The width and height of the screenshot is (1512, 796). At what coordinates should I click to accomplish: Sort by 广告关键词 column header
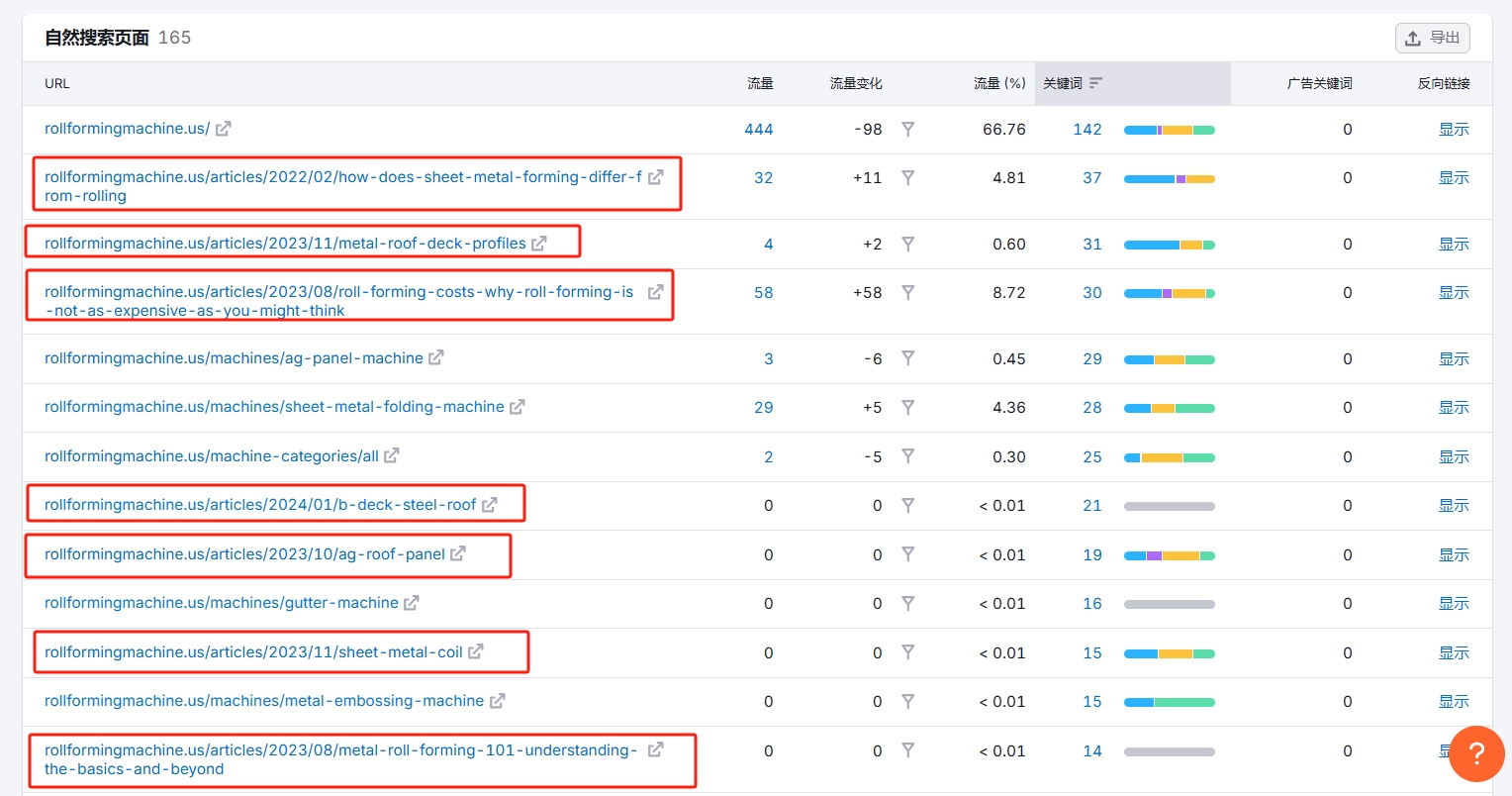pyautogui.click(x=1319, y=83)
